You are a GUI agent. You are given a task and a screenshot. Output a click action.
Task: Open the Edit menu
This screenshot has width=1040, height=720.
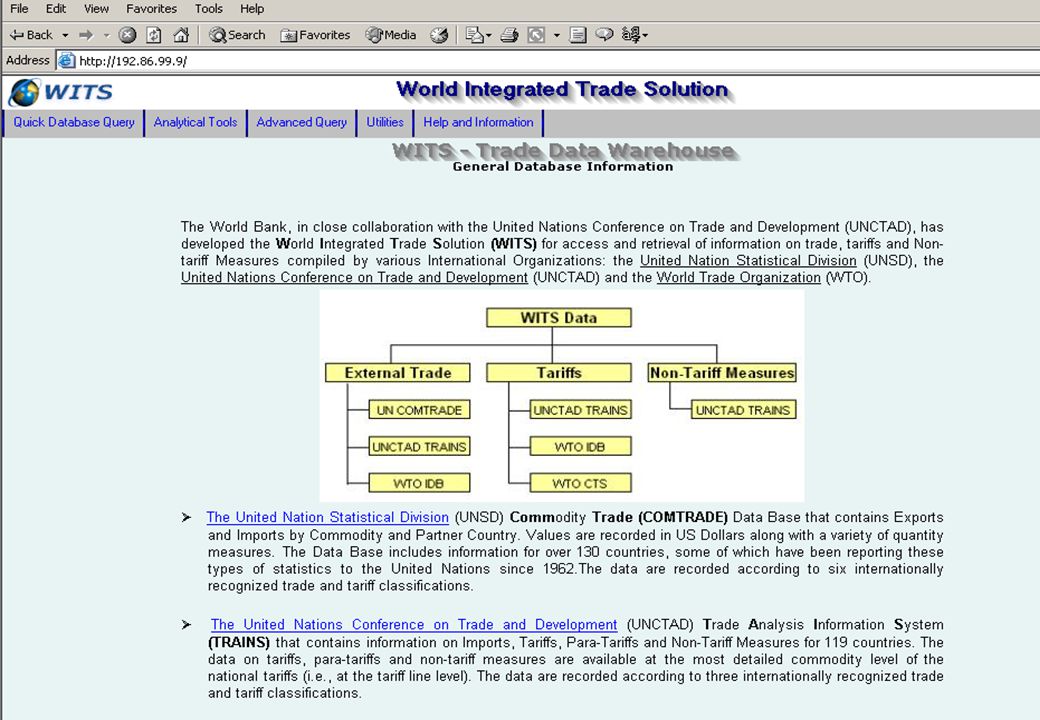click(56, 9)
